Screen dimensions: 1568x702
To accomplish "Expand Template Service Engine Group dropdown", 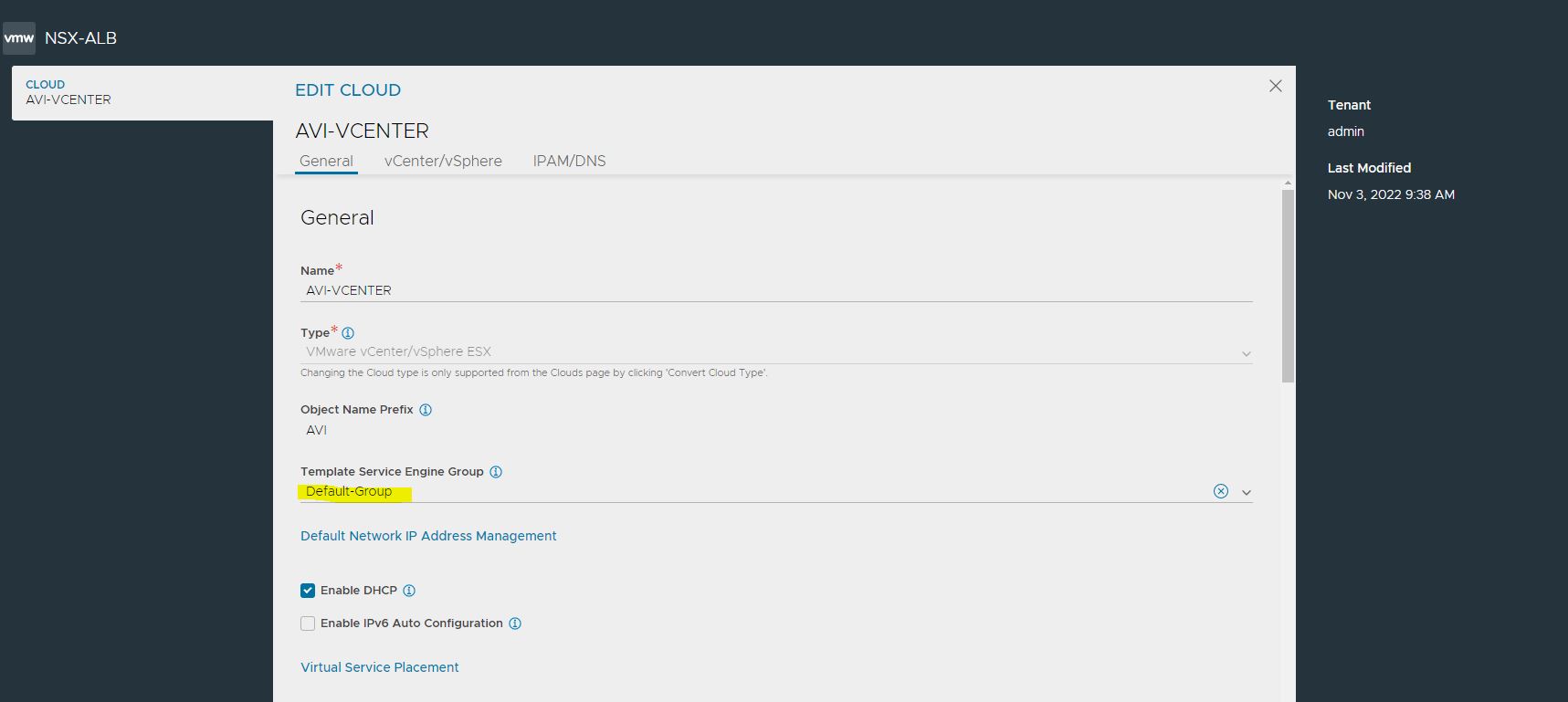I will click(x=1247, y=492).
